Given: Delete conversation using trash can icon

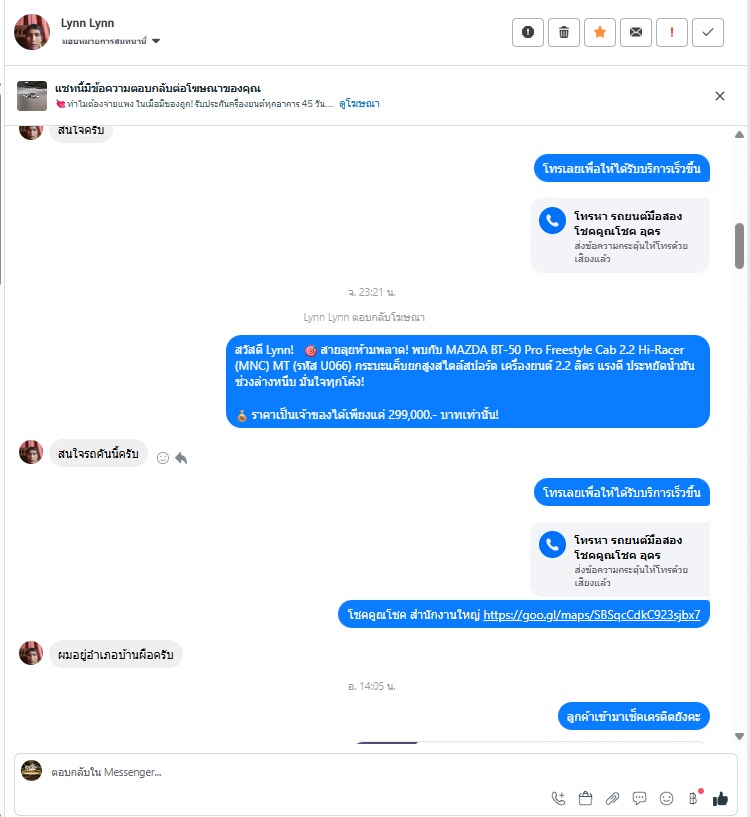Looking at the screenshot, I should (563, 32).
